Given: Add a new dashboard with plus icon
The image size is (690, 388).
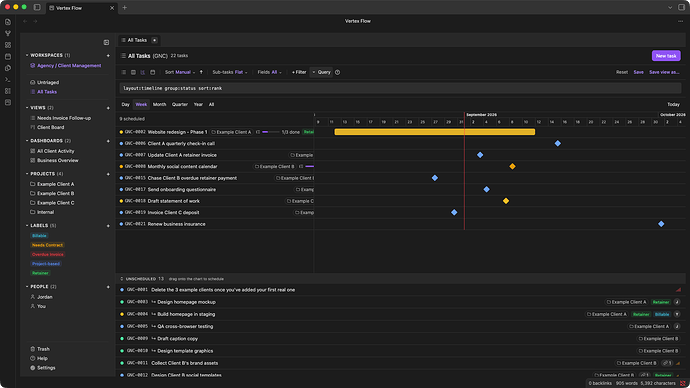Looking at the screenshot, I should pyautogui.click(x=108, y=141).
